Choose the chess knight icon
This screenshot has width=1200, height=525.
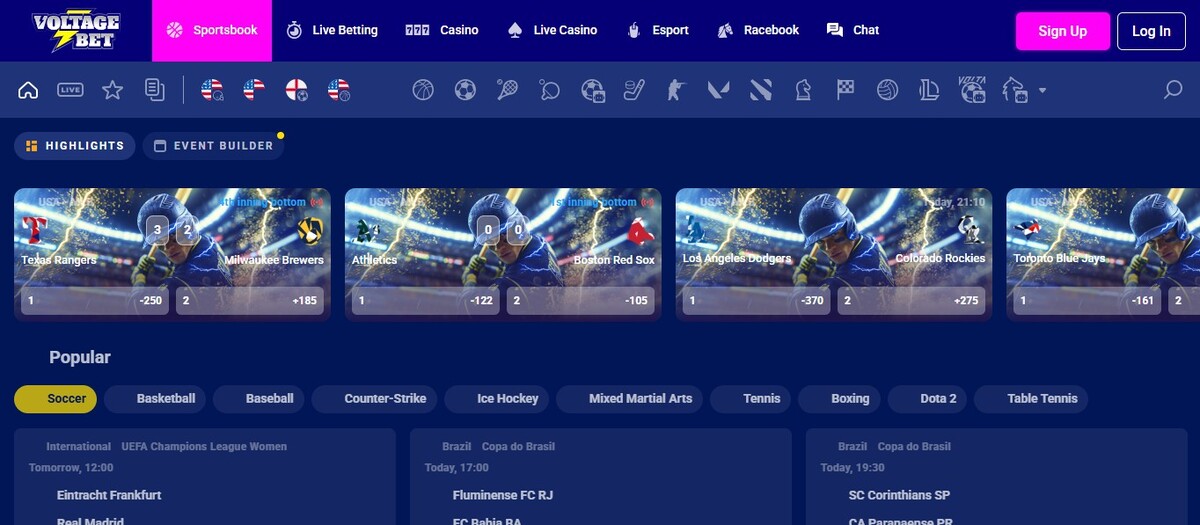(x=803, y=90)
